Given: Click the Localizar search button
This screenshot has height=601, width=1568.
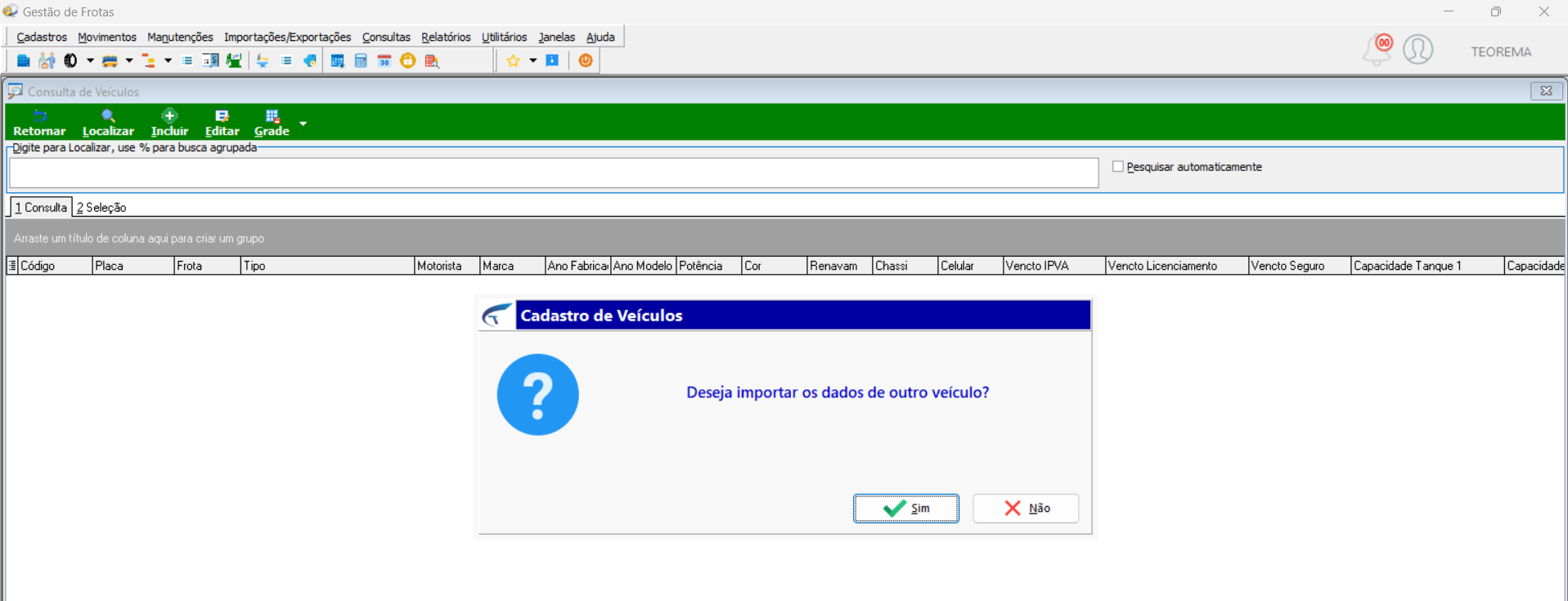Looking at the screenshot, I should tap(108, 123).
